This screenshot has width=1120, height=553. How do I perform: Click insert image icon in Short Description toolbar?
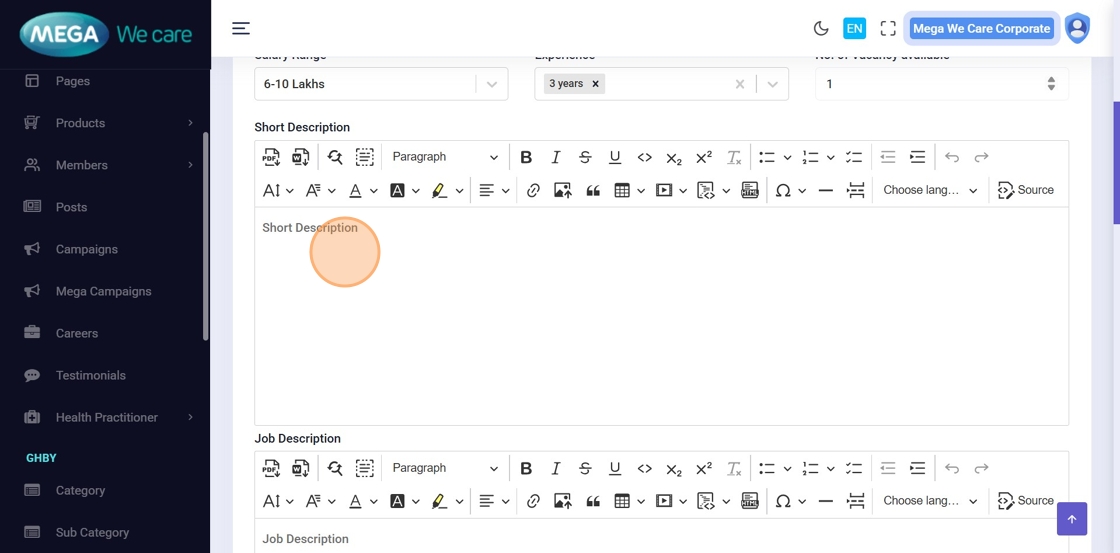coord(563,190)
